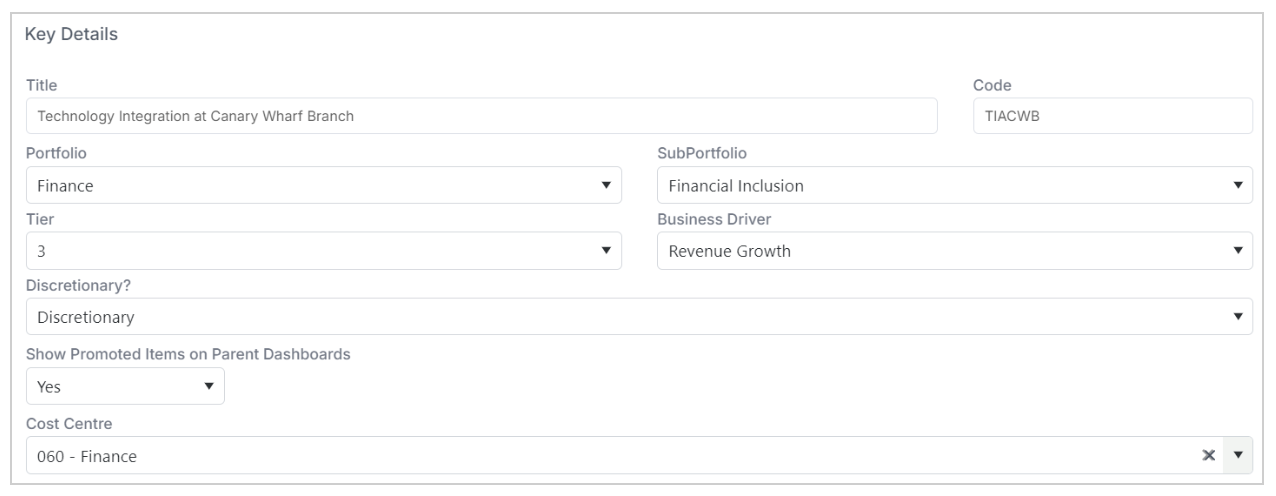
Task: Click the 060 - Finance cost centre field
Action: pos(610,455)
